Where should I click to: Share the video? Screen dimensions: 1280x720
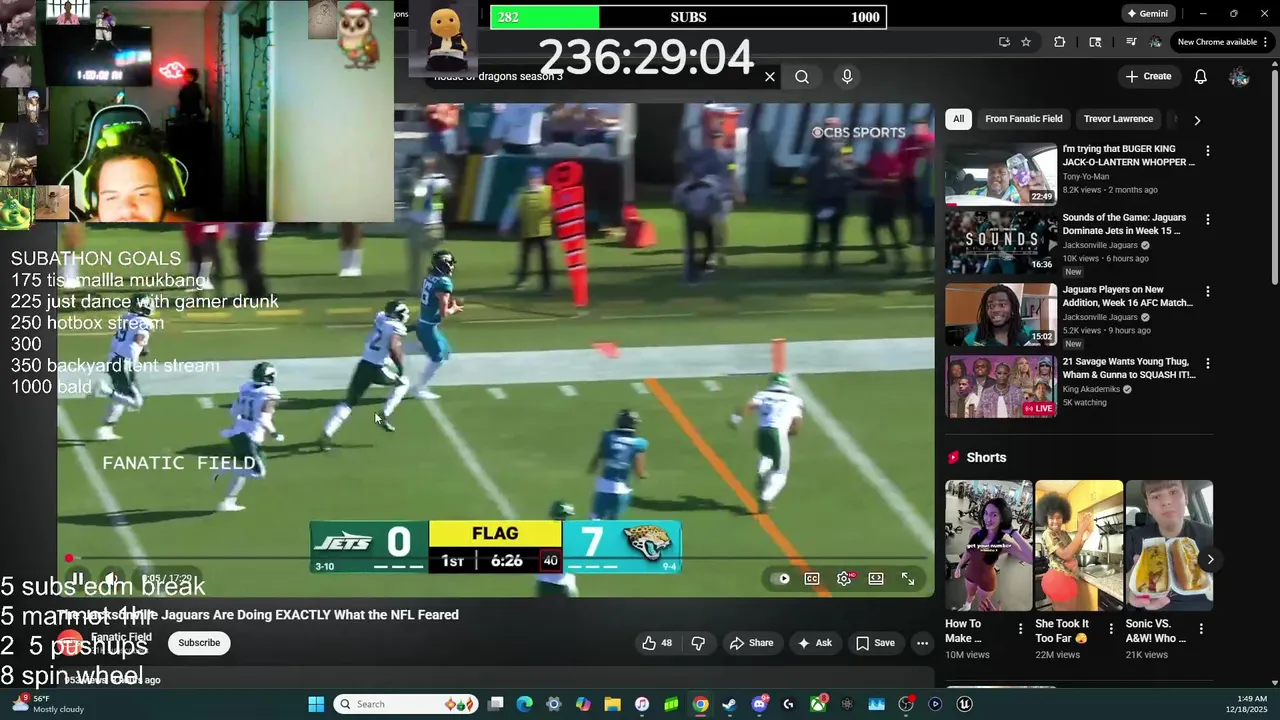click(751, 643)
